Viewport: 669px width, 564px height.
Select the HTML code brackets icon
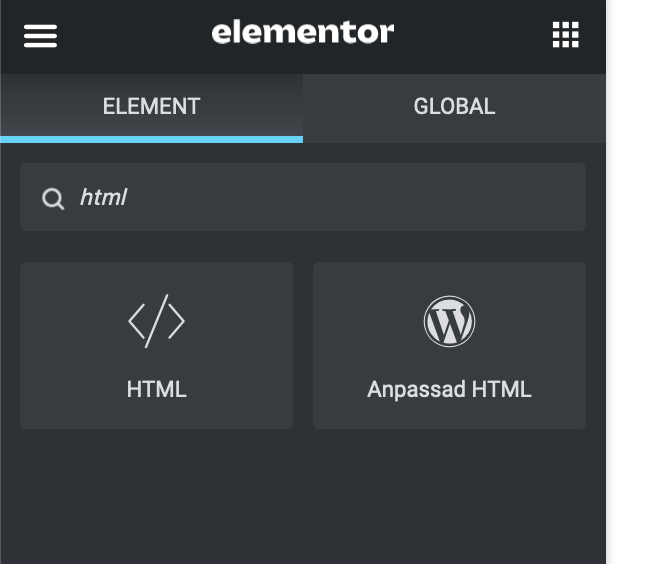click(156, 322)
